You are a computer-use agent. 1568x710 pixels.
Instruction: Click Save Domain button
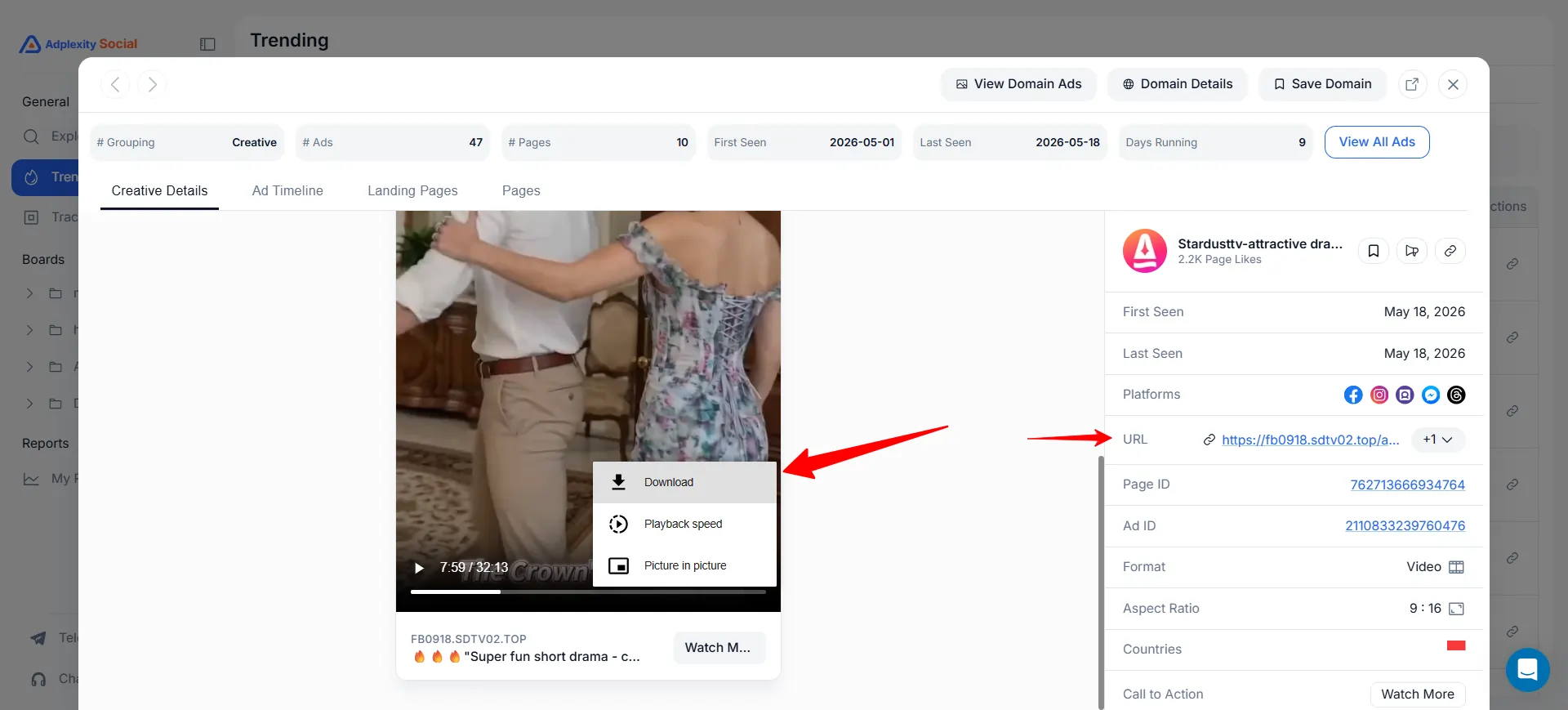(1322, 84)
